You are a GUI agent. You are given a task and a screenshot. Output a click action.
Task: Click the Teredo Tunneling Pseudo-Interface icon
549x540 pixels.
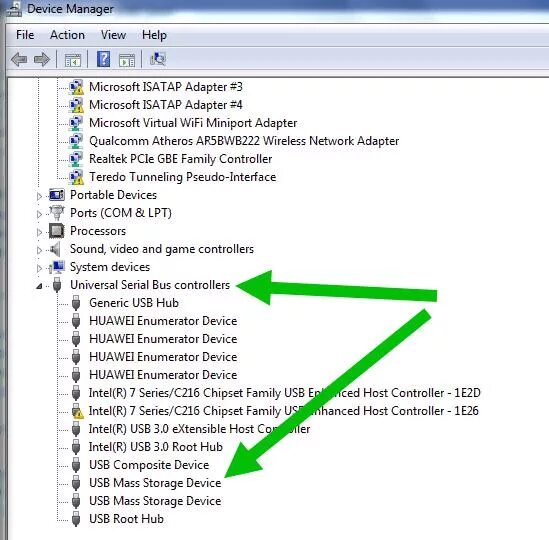coord(76,177)
